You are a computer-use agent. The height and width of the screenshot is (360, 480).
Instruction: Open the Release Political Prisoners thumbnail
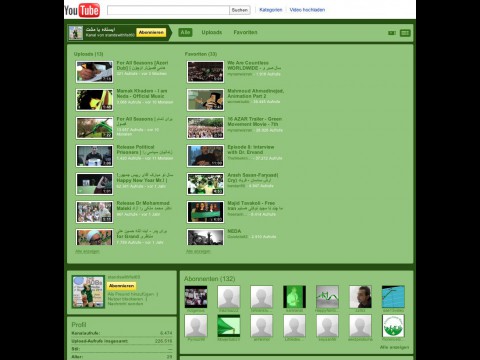pyautogui.click(x=94, y=156)
